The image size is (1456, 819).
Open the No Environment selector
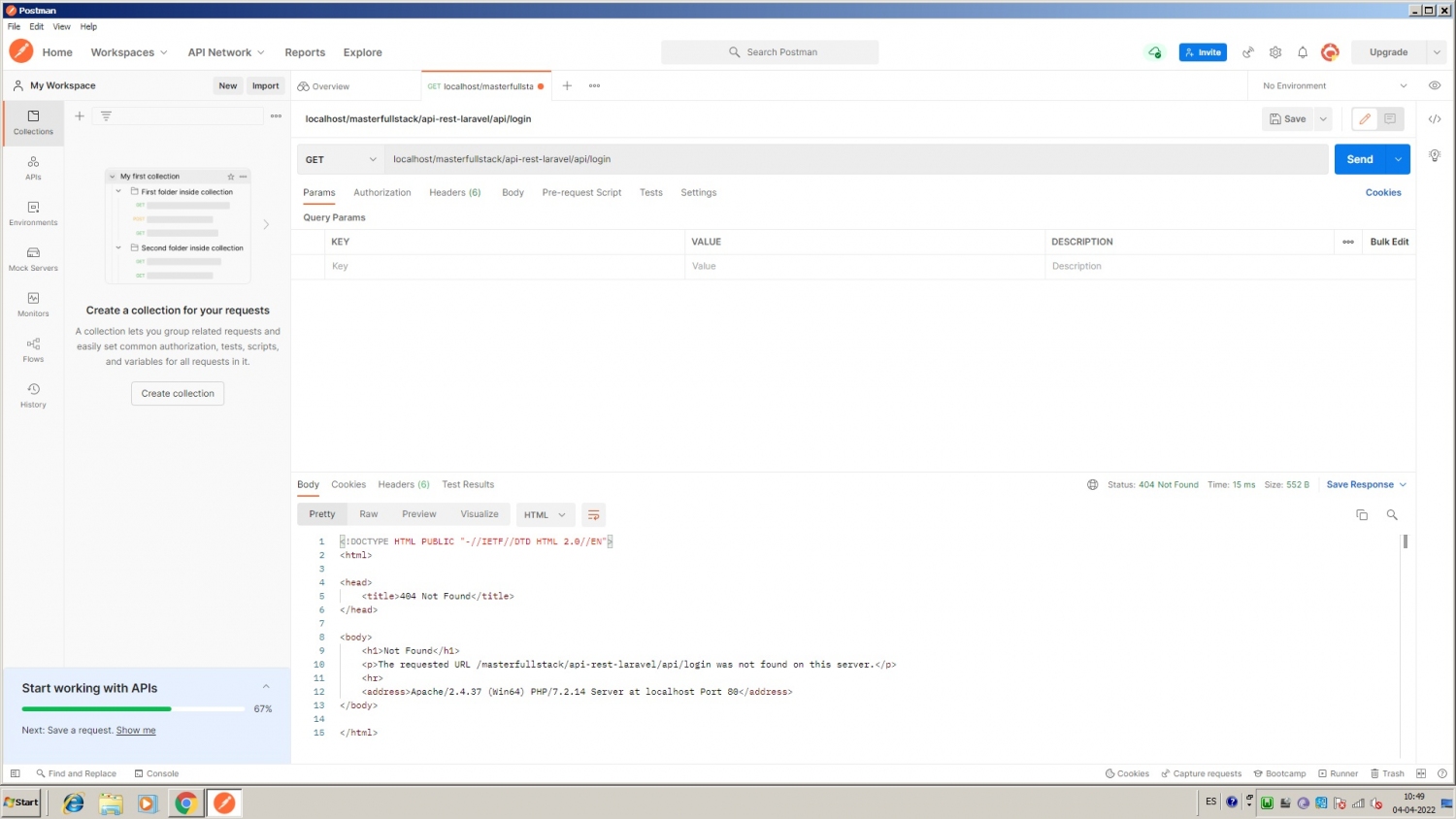1335,85
